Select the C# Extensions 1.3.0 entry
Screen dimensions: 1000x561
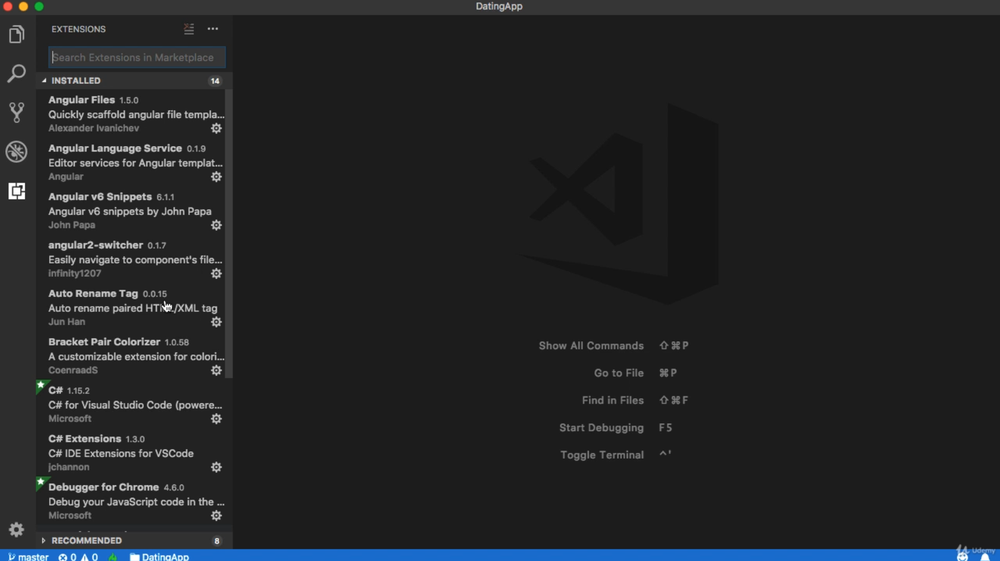pyautogui.click(x=131, y=453)
